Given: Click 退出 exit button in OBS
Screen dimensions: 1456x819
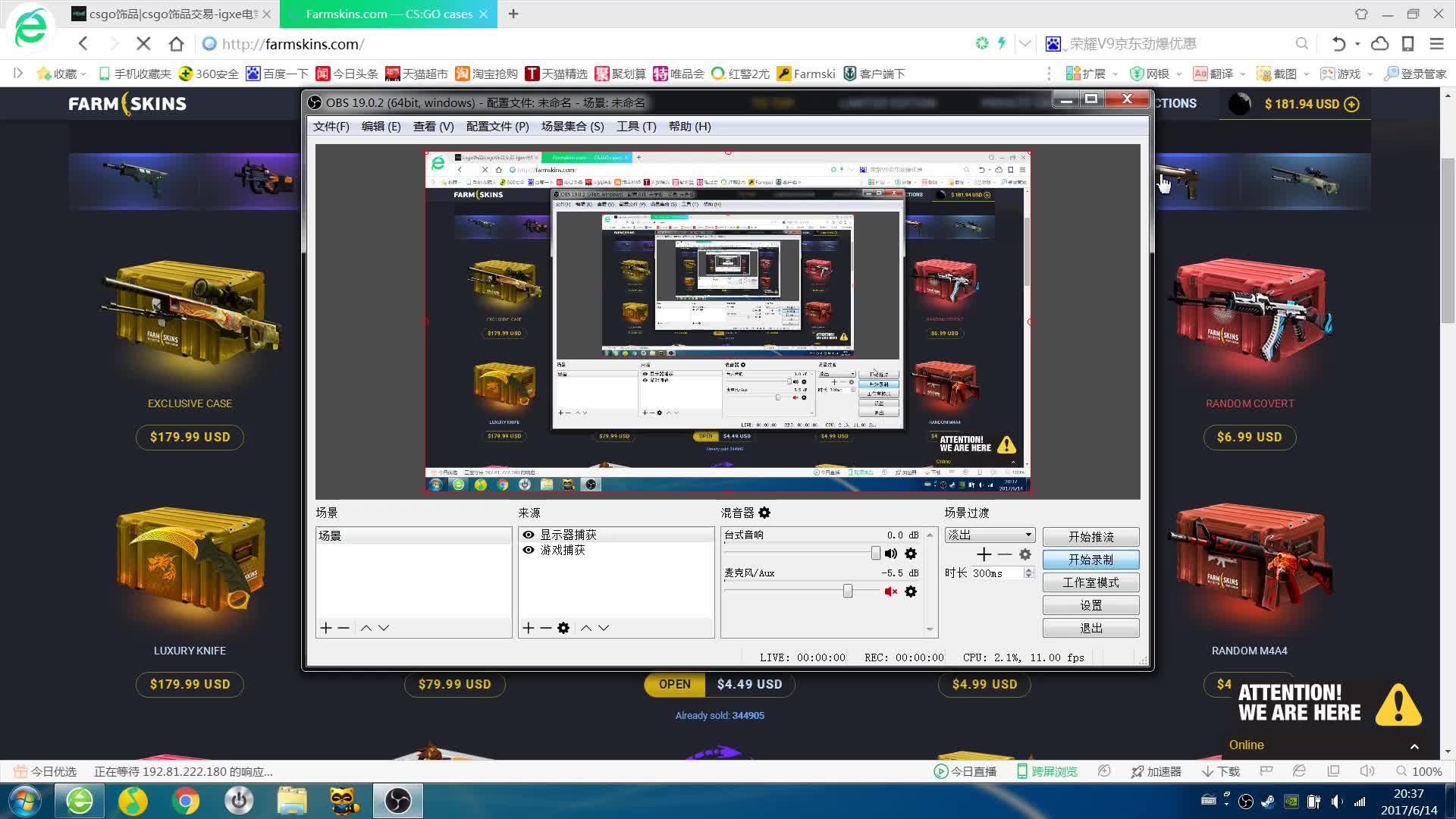Looking at the screenshot, I should click(1090, 628).
